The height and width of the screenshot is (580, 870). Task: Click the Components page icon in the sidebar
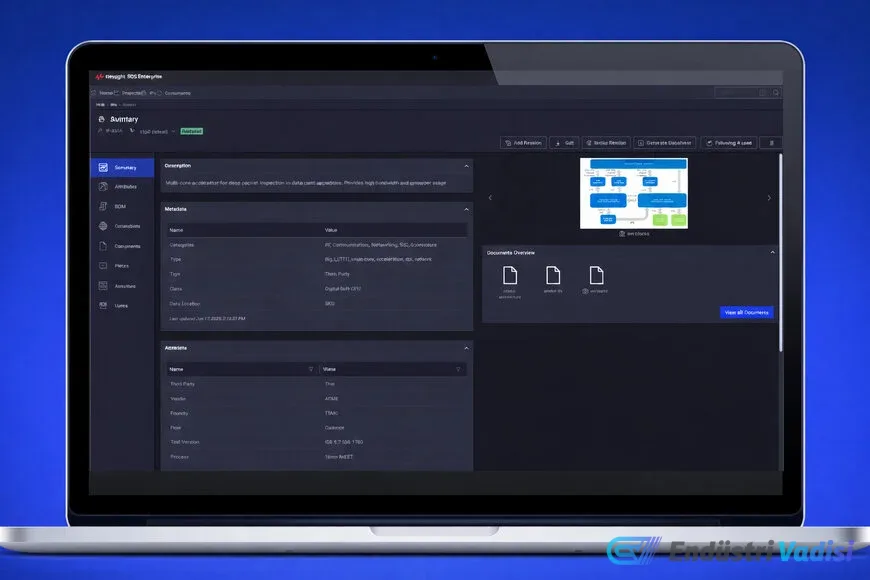pyautogui.click(x=104, y=246)
